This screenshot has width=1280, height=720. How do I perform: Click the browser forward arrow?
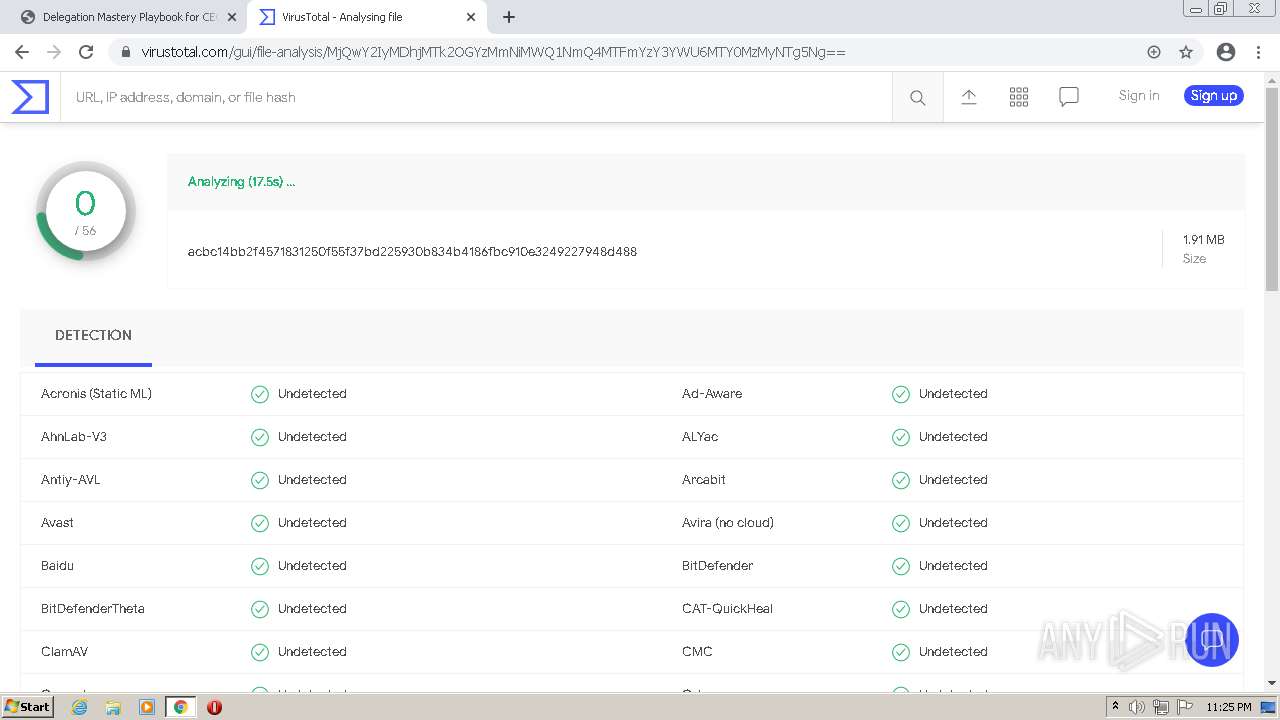click(54, 52)
